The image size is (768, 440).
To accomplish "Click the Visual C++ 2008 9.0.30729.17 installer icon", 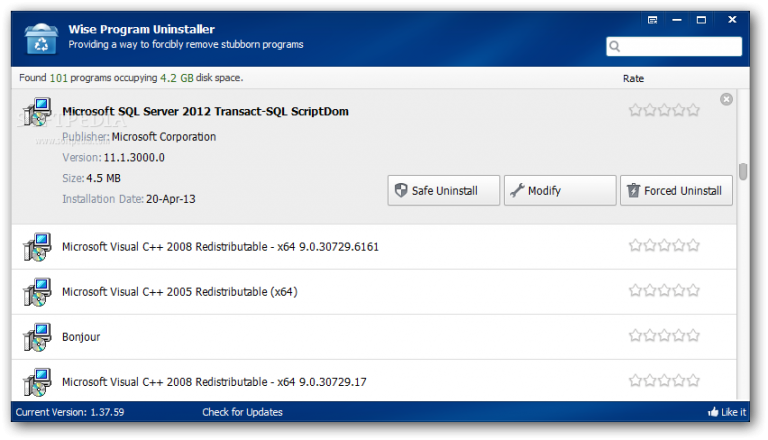I will [37, 382].
